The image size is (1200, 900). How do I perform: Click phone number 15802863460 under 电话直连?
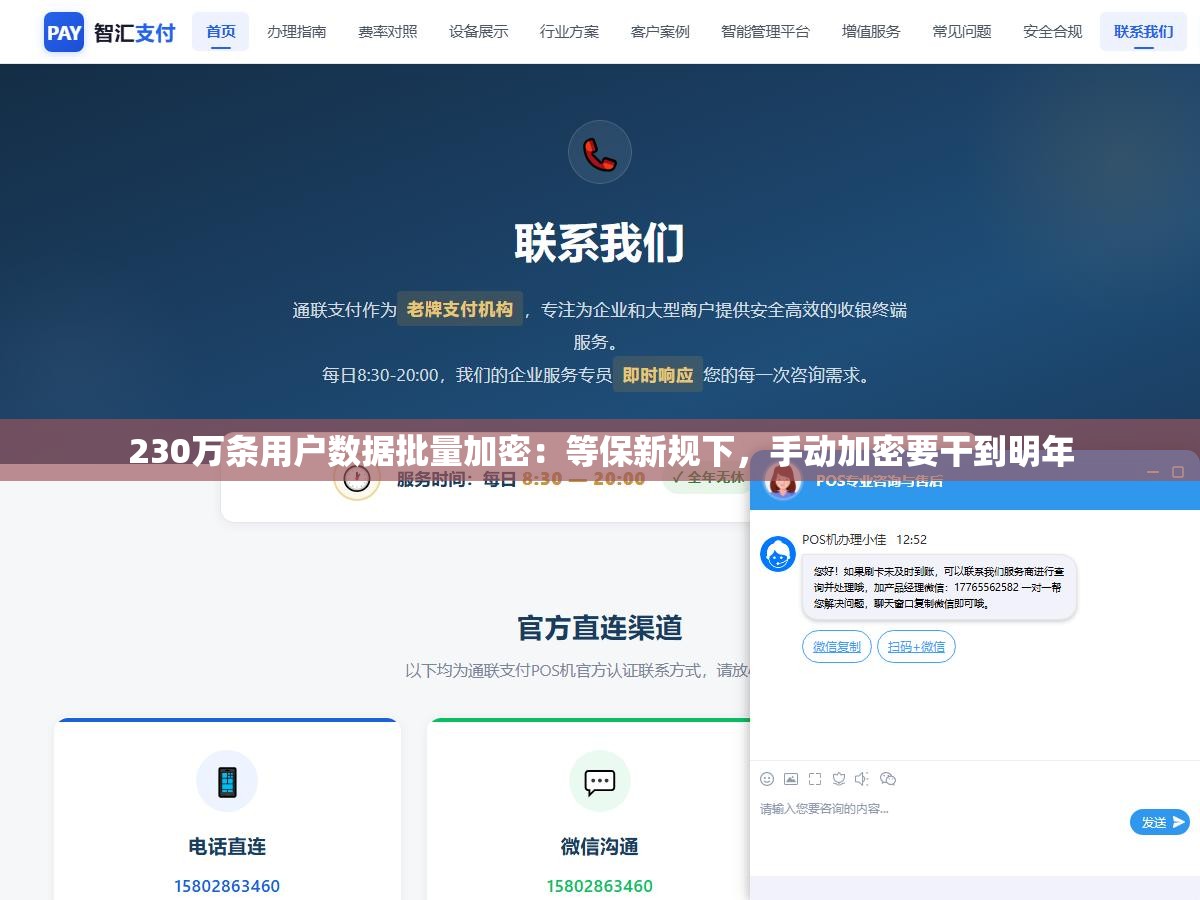pyautogui.click(x=227, y=886)
